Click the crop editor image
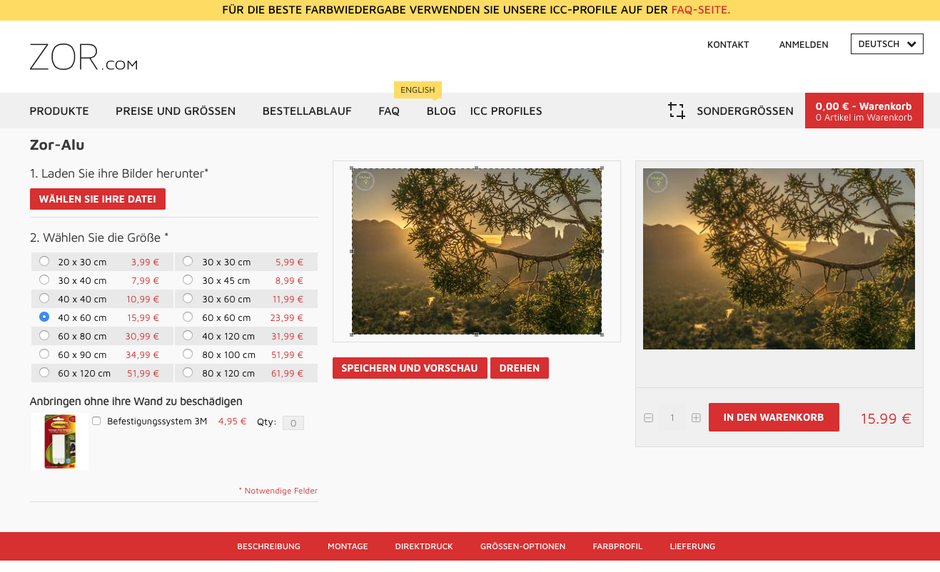The width and height of the screenshot is (940, 572). coord(477,251)
